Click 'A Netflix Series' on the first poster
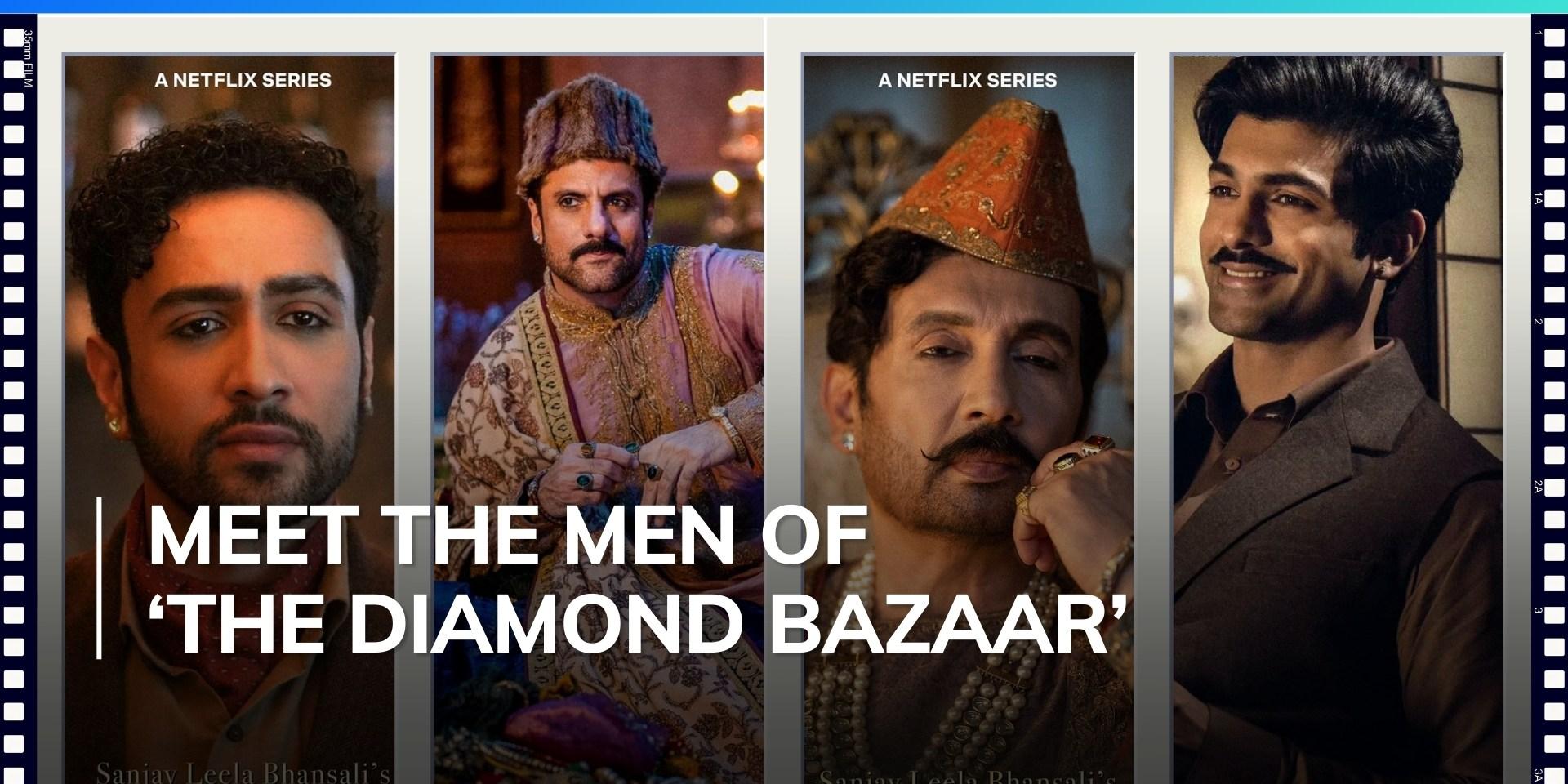Screen dimensions: 1568x784 [243, 80]
